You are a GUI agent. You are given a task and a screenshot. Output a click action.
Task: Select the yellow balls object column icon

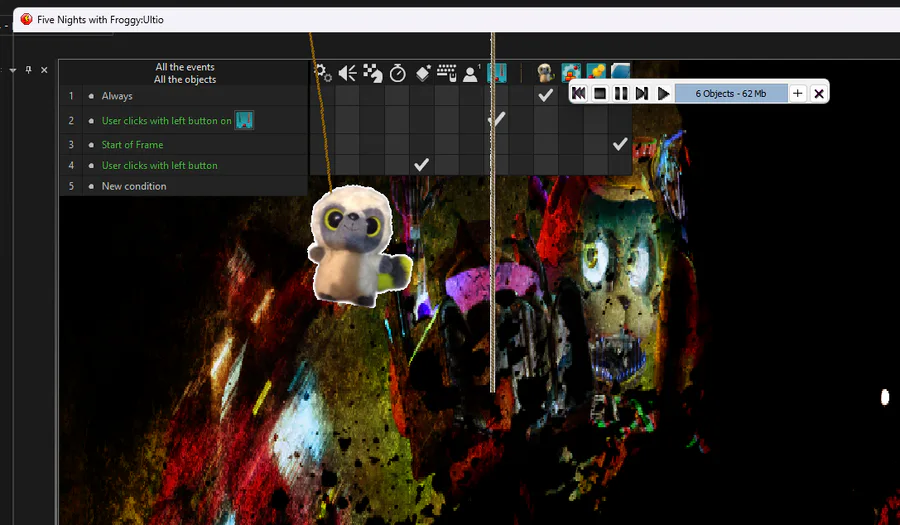tap(596, 73)
